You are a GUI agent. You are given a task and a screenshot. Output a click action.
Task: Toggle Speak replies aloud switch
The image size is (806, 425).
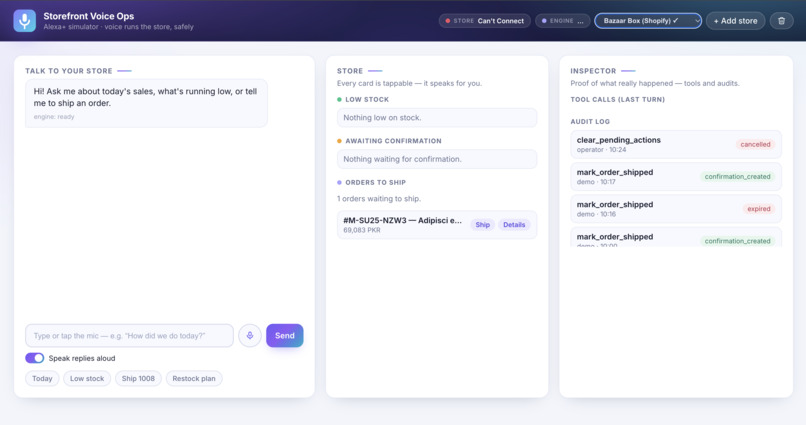coord(34,358)
